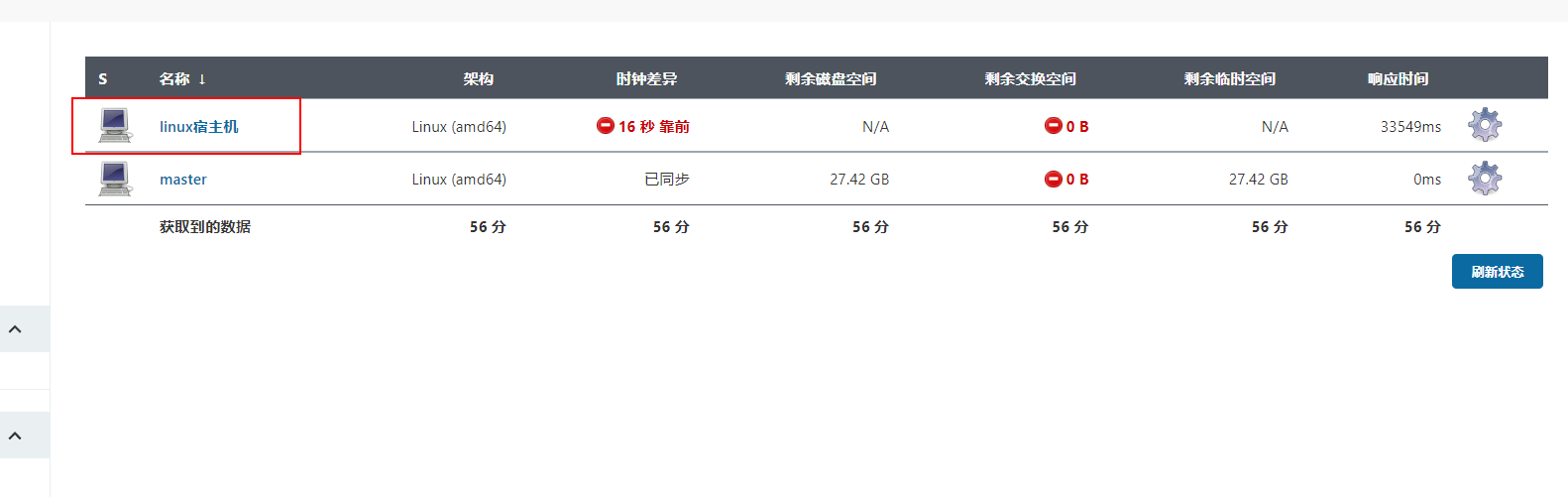The image size is (1568, 497).
Task: Collapse the upper sidebar chevron section
Action: coord(16,328)
